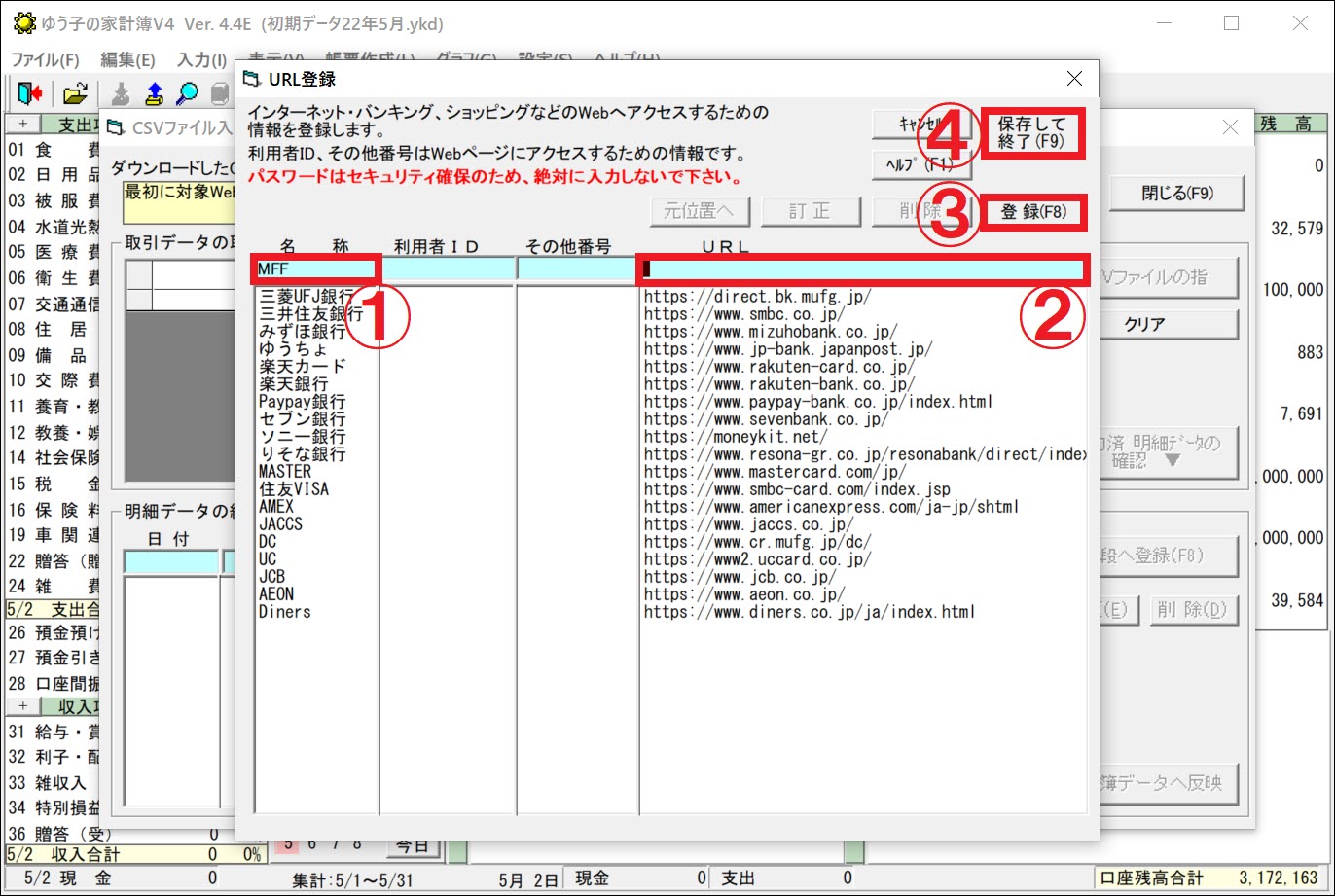Click the upload (blue up arrow) toolbar icon
Image resolution: width=1335 pixels, height=896 pixels.
pyautogui.click(x=154, y=93)
